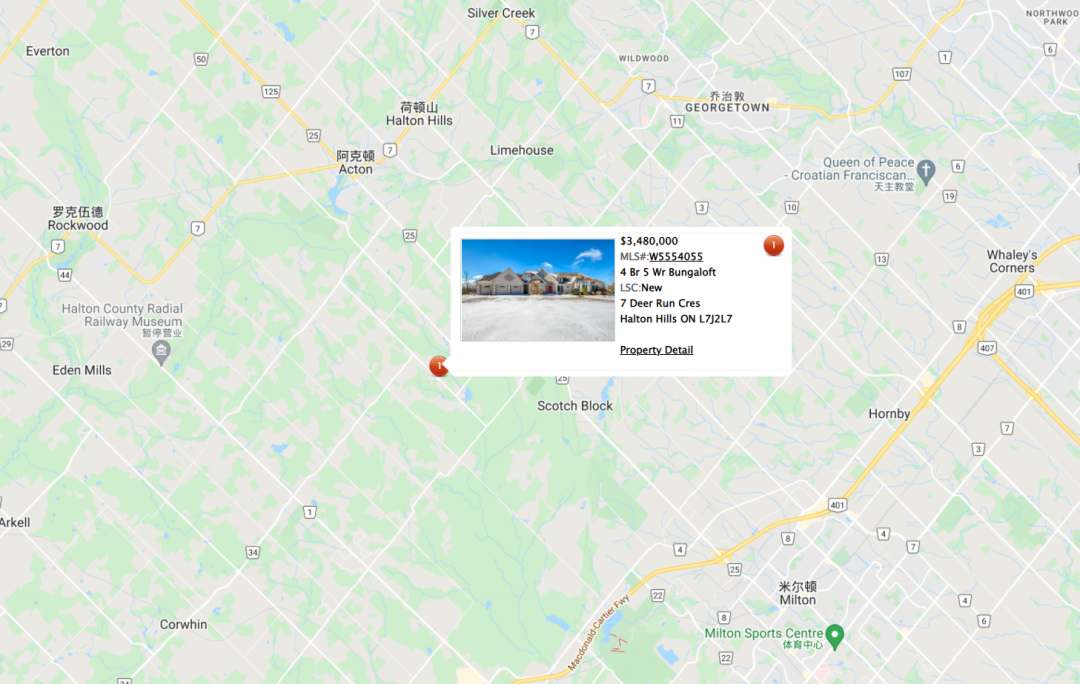Click the Highway 407 shield icon
The height and width of the screenshot is (684, 1080).
tap(987, 348)
